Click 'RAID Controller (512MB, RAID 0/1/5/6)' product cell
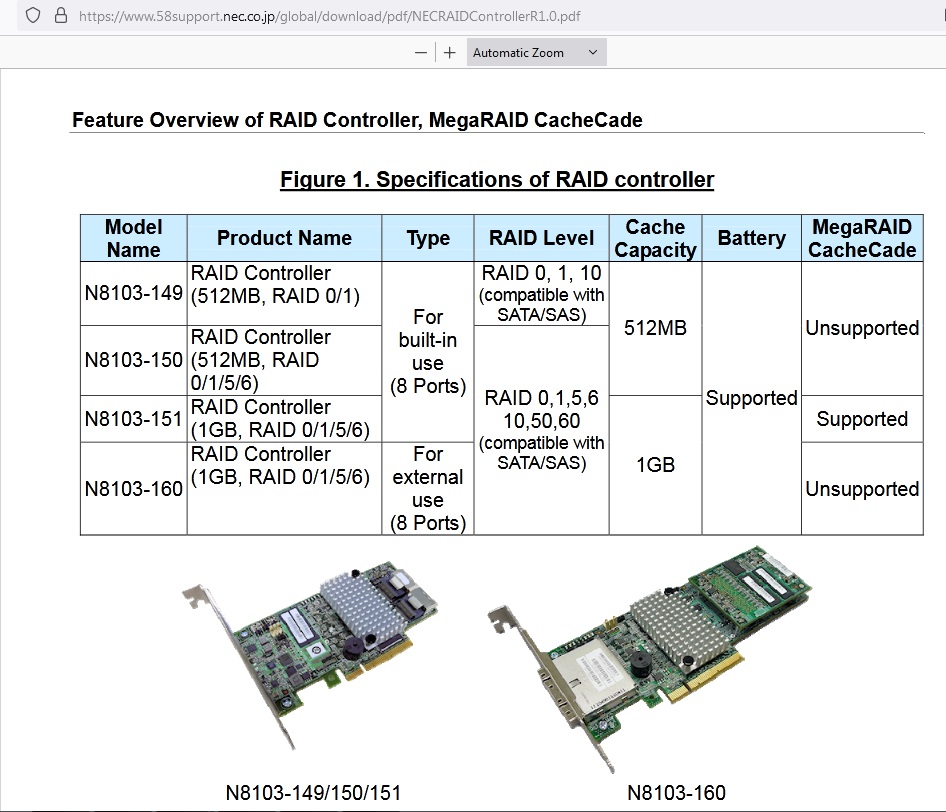 point(284,361)
